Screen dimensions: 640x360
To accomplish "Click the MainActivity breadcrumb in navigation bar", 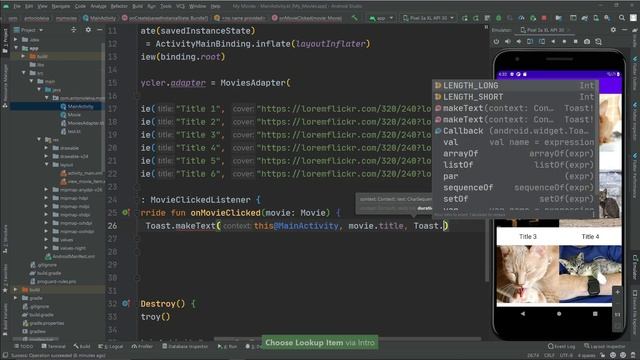I will coord(100,18).
